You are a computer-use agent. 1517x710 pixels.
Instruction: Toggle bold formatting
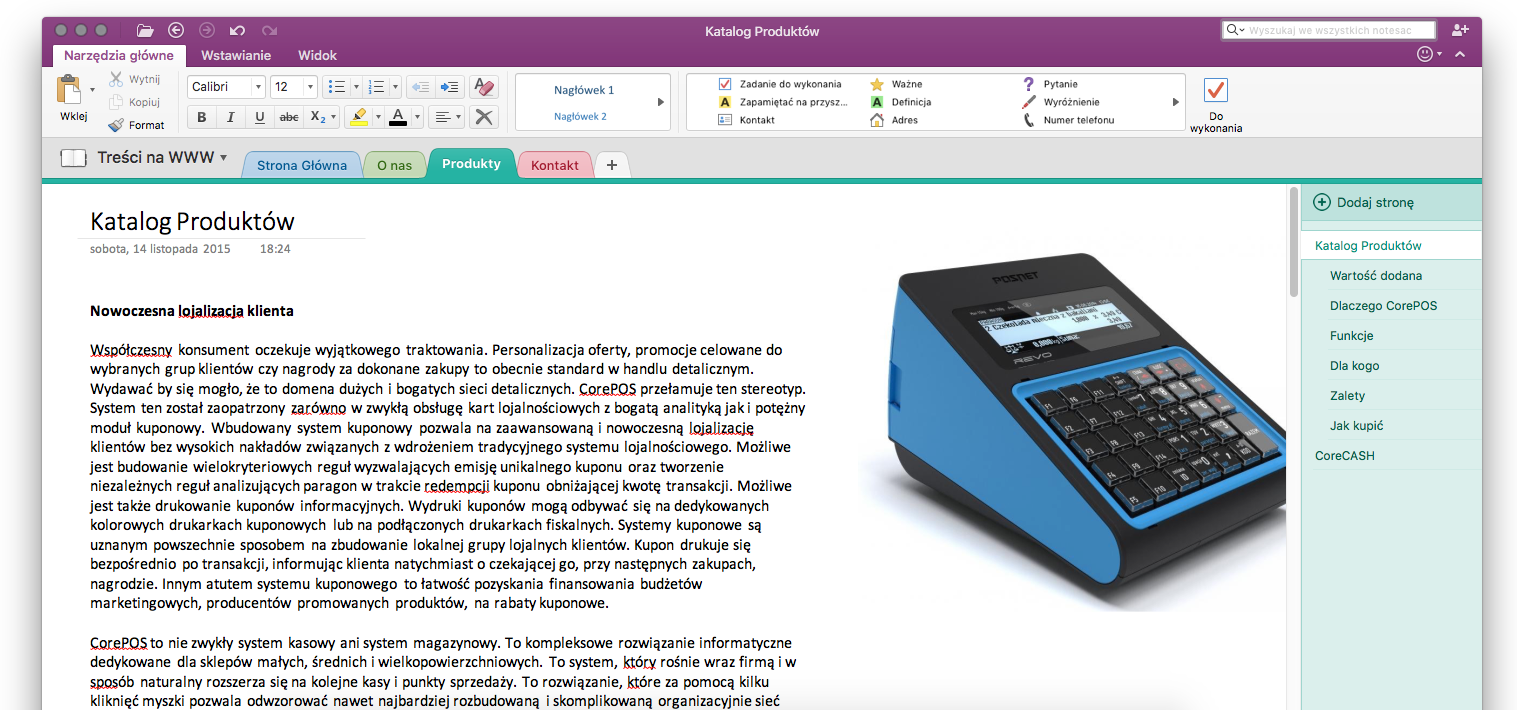tap(202, 117)
